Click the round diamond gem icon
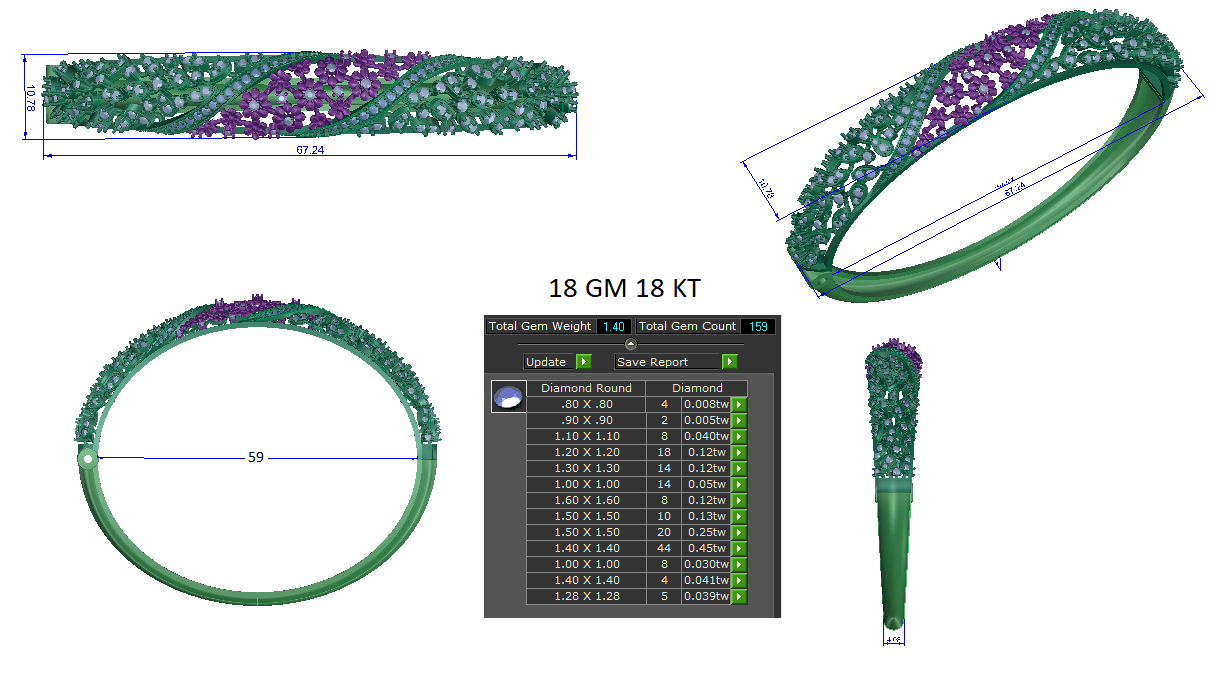 (x=509, y=397)
